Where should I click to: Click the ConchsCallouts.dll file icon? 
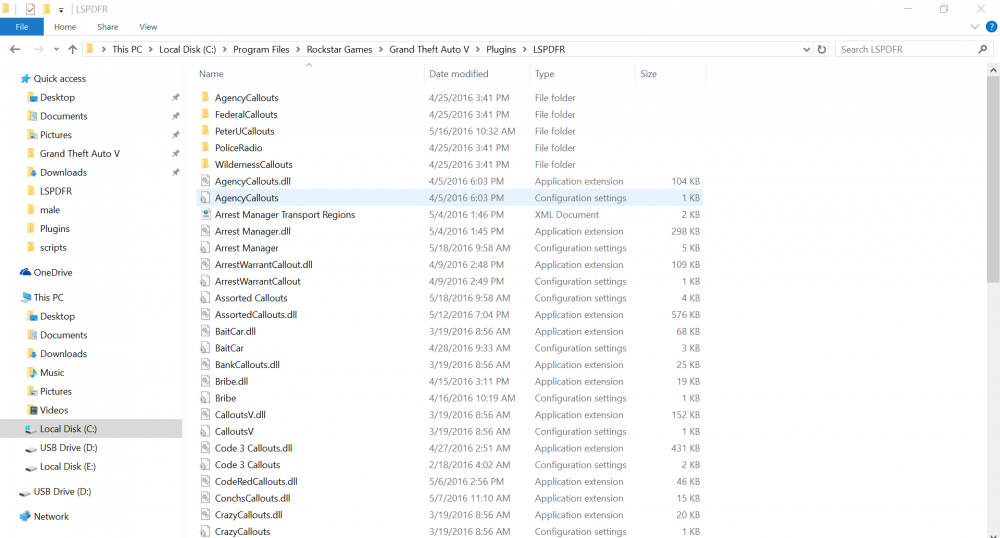pos(205,498)
